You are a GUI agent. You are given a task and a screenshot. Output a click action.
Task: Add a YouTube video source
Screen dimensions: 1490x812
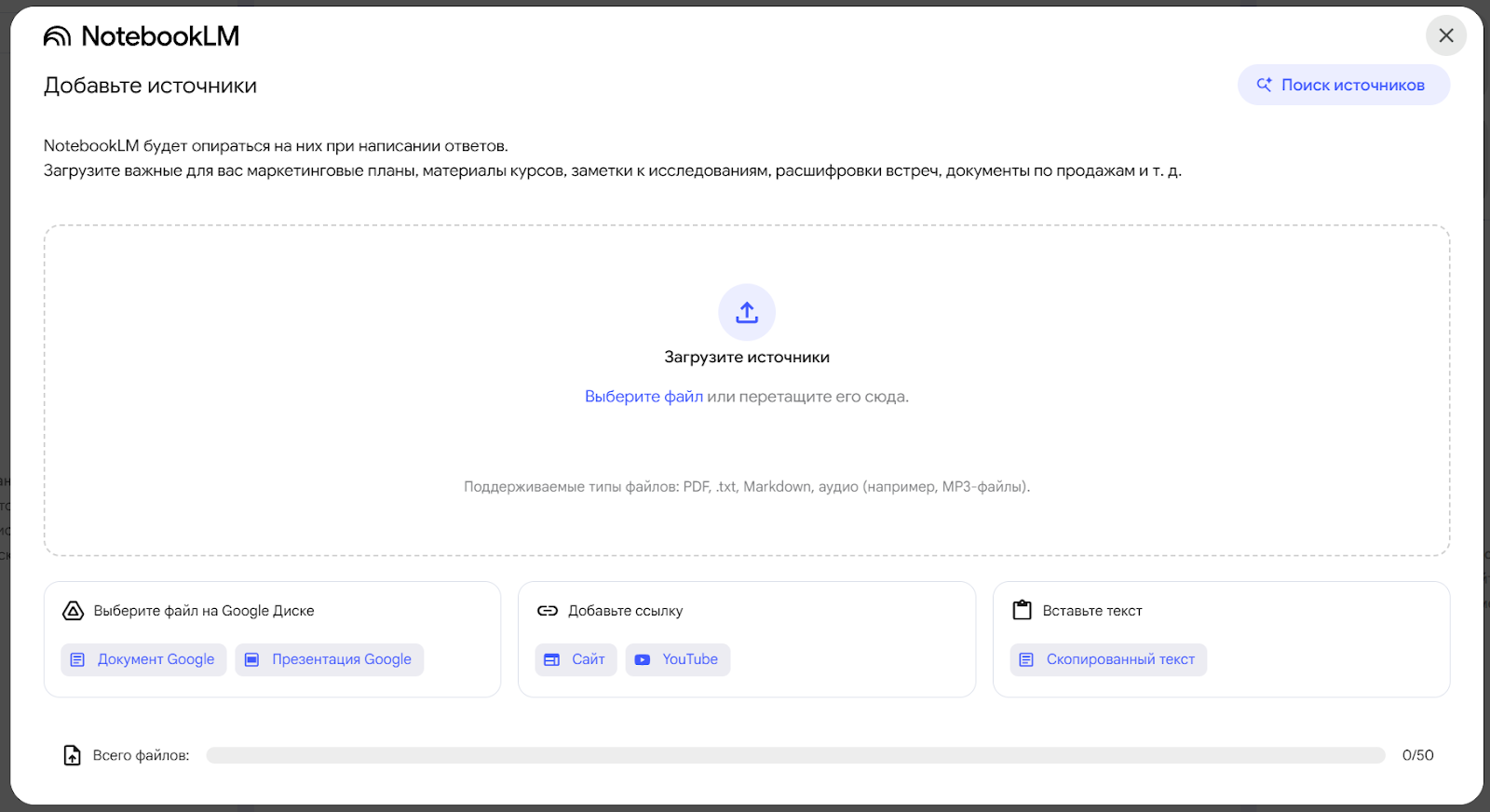(x=678, y=659)
